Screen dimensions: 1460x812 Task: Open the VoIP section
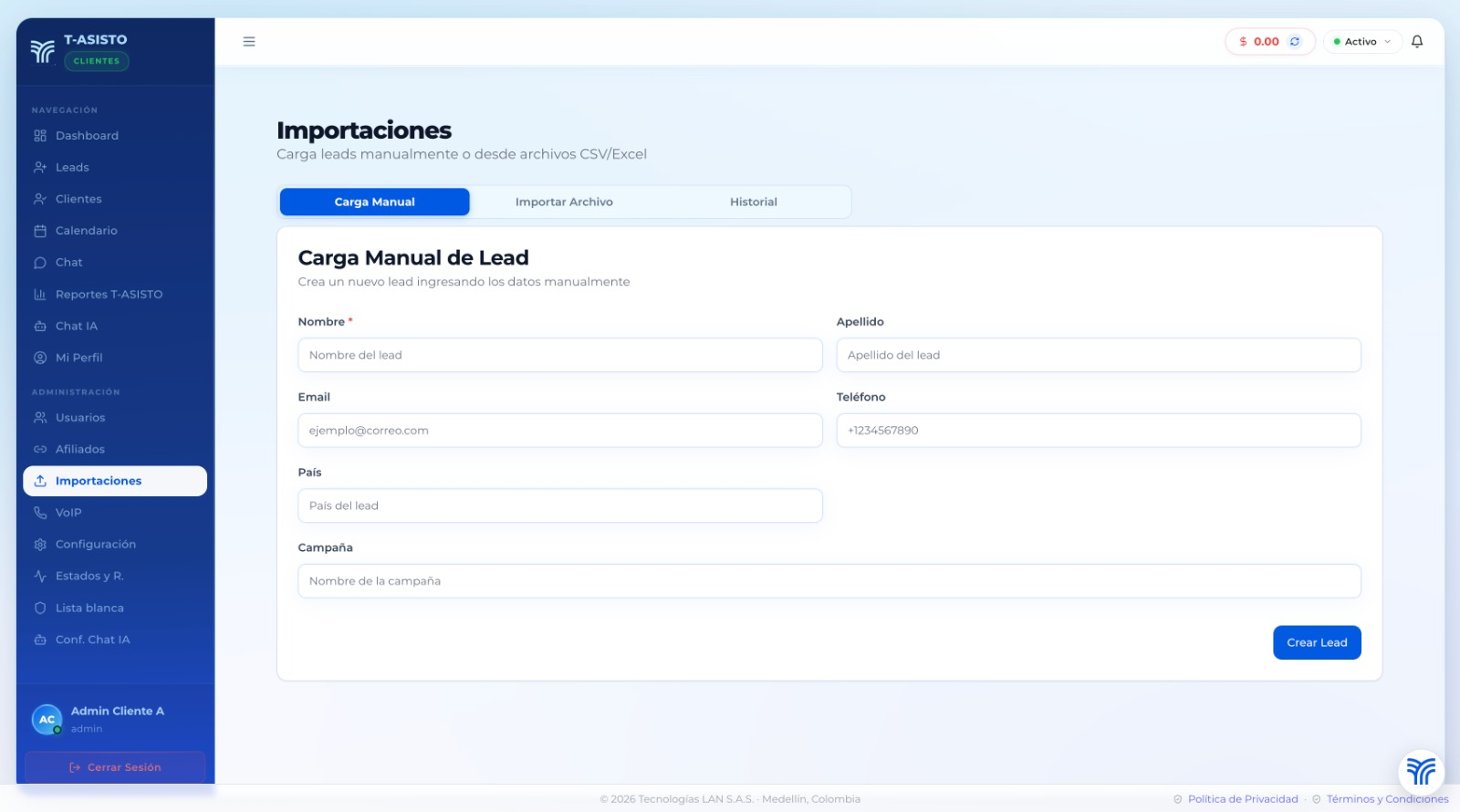[68, 513]
